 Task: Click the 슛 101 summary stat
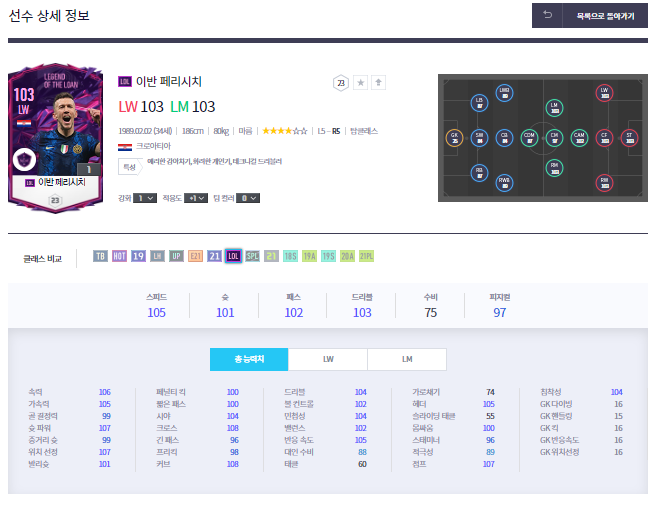(x=225, y=306)
